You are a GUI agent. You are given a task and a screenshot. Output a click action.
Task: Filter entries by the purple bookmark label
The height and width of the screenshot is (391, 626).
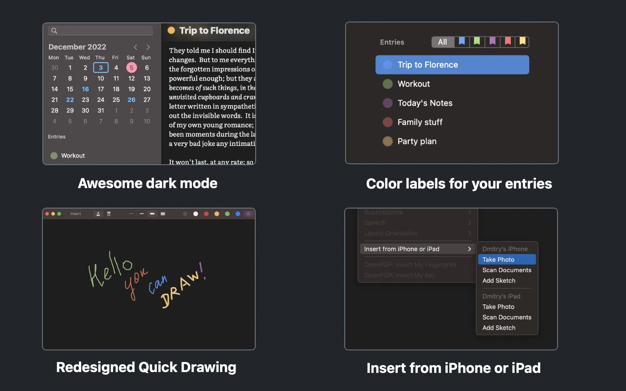pyautogui.click(x=492, y=42)
